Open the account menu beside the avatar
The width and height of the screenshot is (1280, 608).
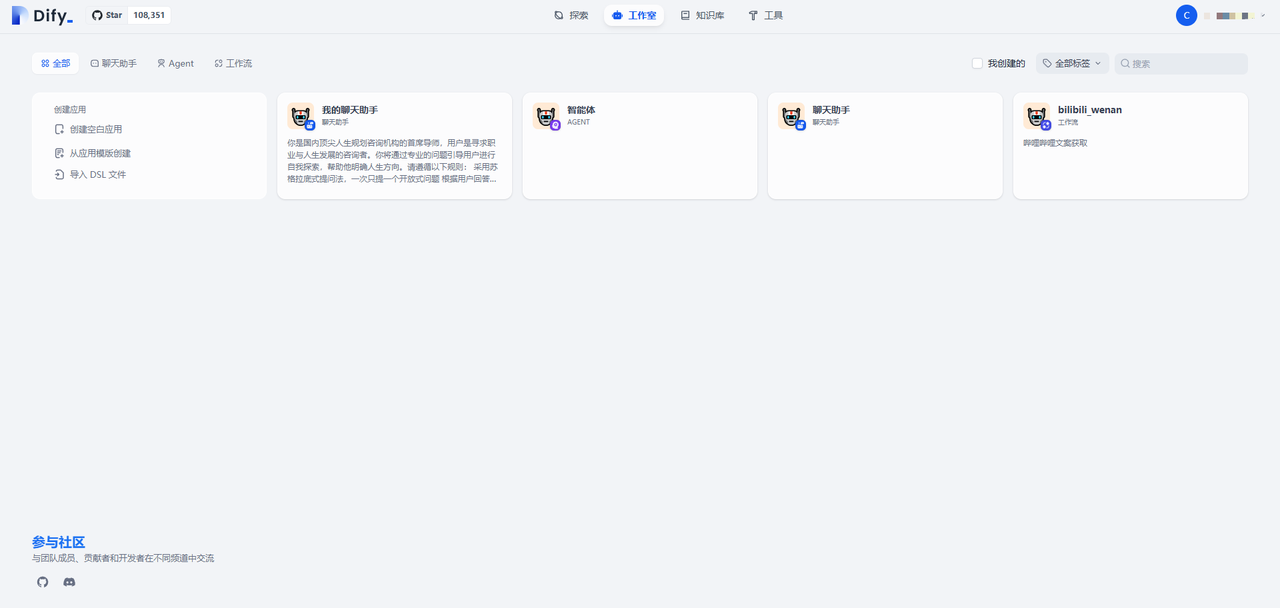[1231, 16]
